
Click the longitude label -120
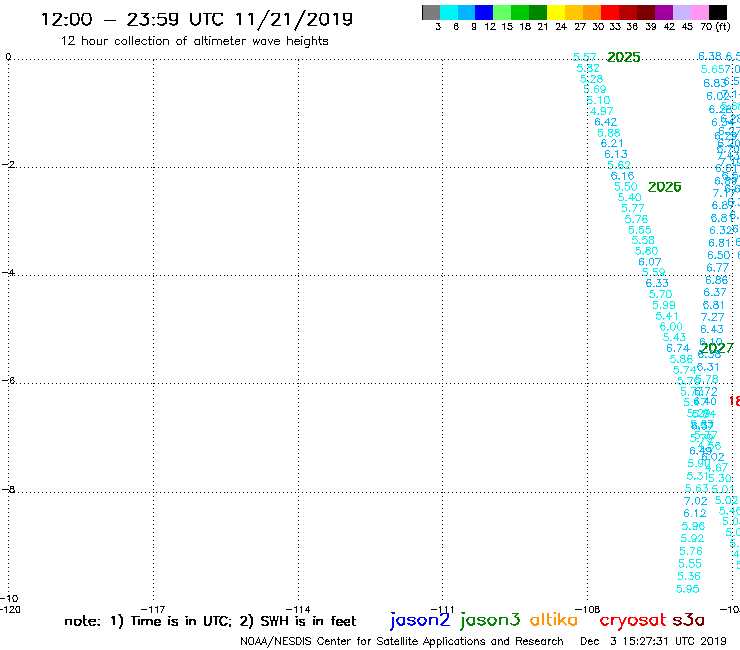coord(10,609)
